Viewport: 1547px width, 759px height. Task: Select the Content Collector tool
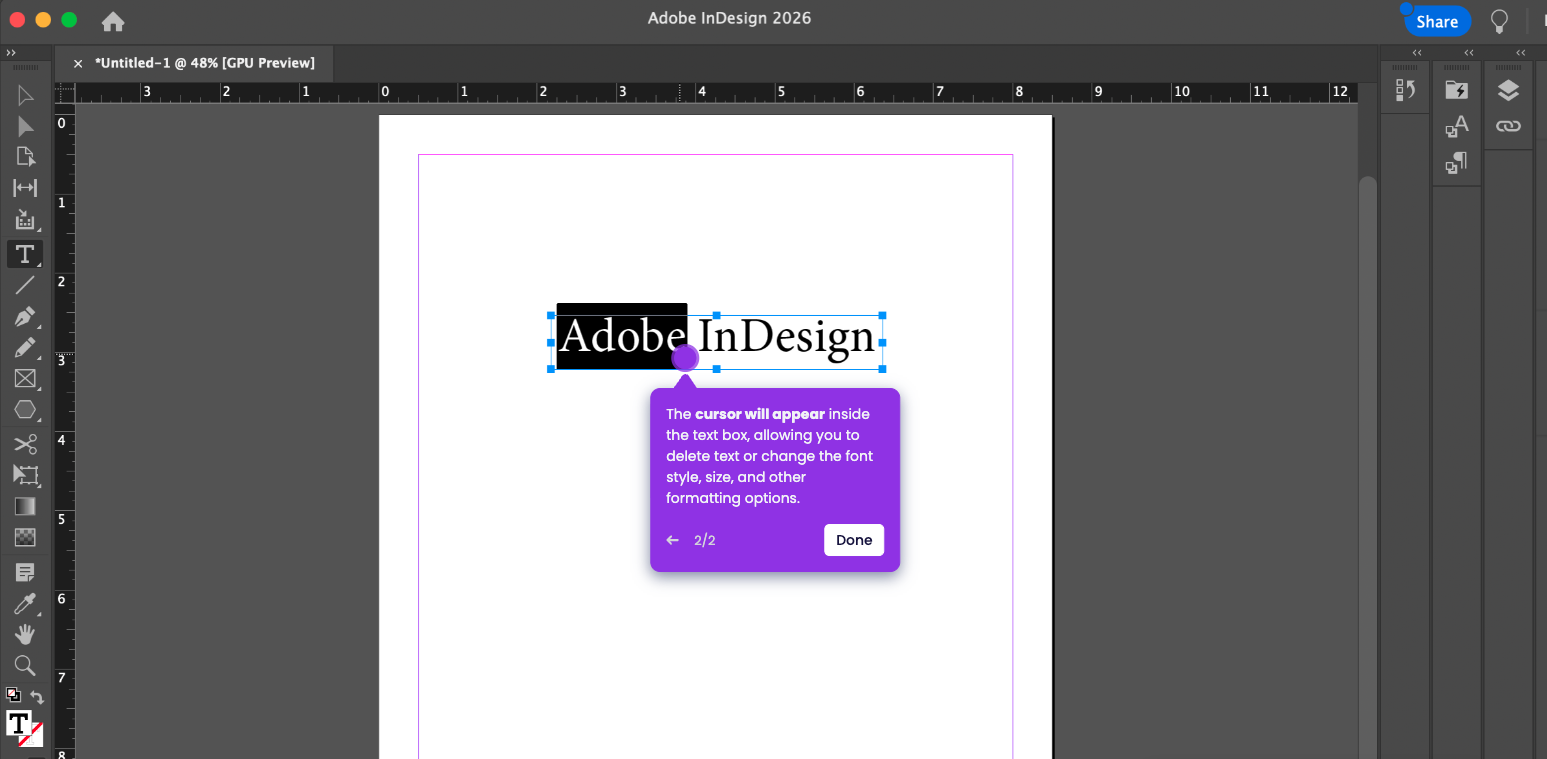25,221
